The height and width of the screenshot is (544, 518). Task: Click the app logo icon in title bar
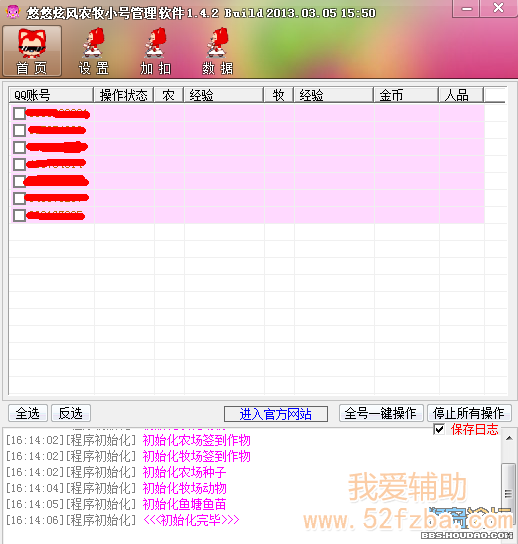(x=13, y=12)
